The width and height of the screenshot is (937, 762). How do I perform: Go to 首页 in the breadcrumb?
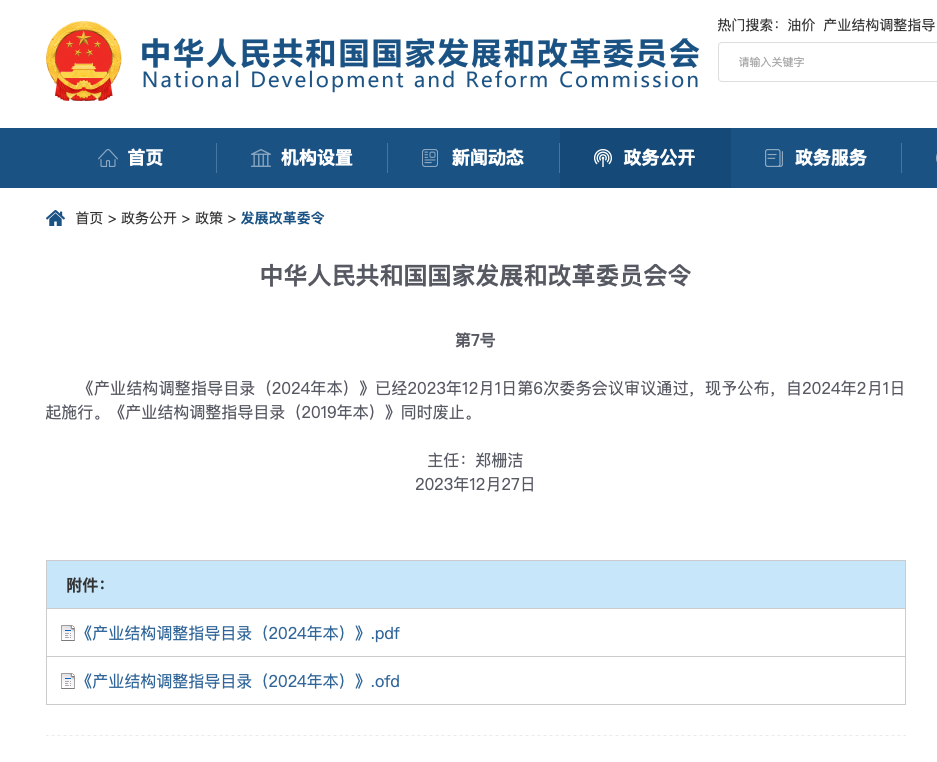(89, 218)
